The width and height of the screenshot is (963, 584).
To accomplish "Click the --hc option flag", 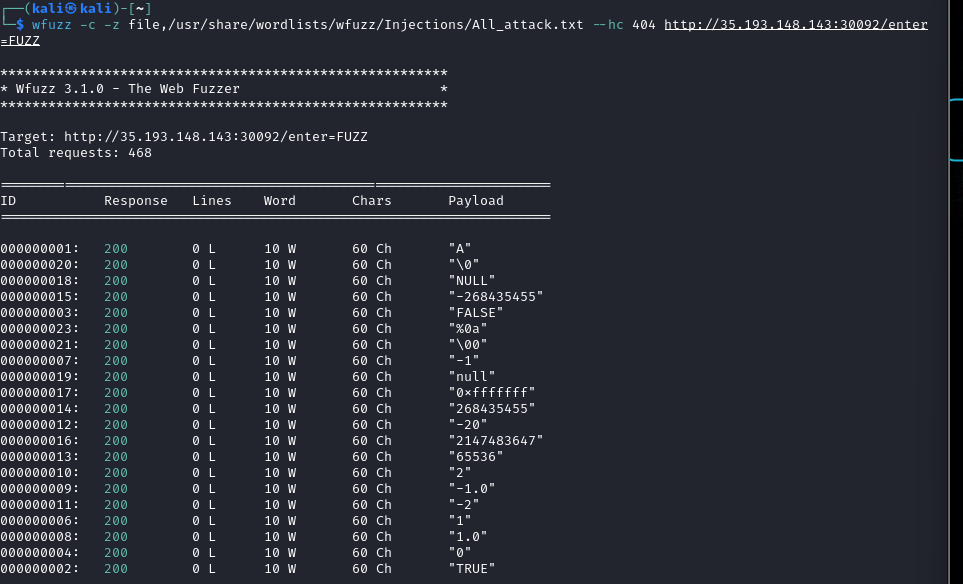I will click(608, 25).
